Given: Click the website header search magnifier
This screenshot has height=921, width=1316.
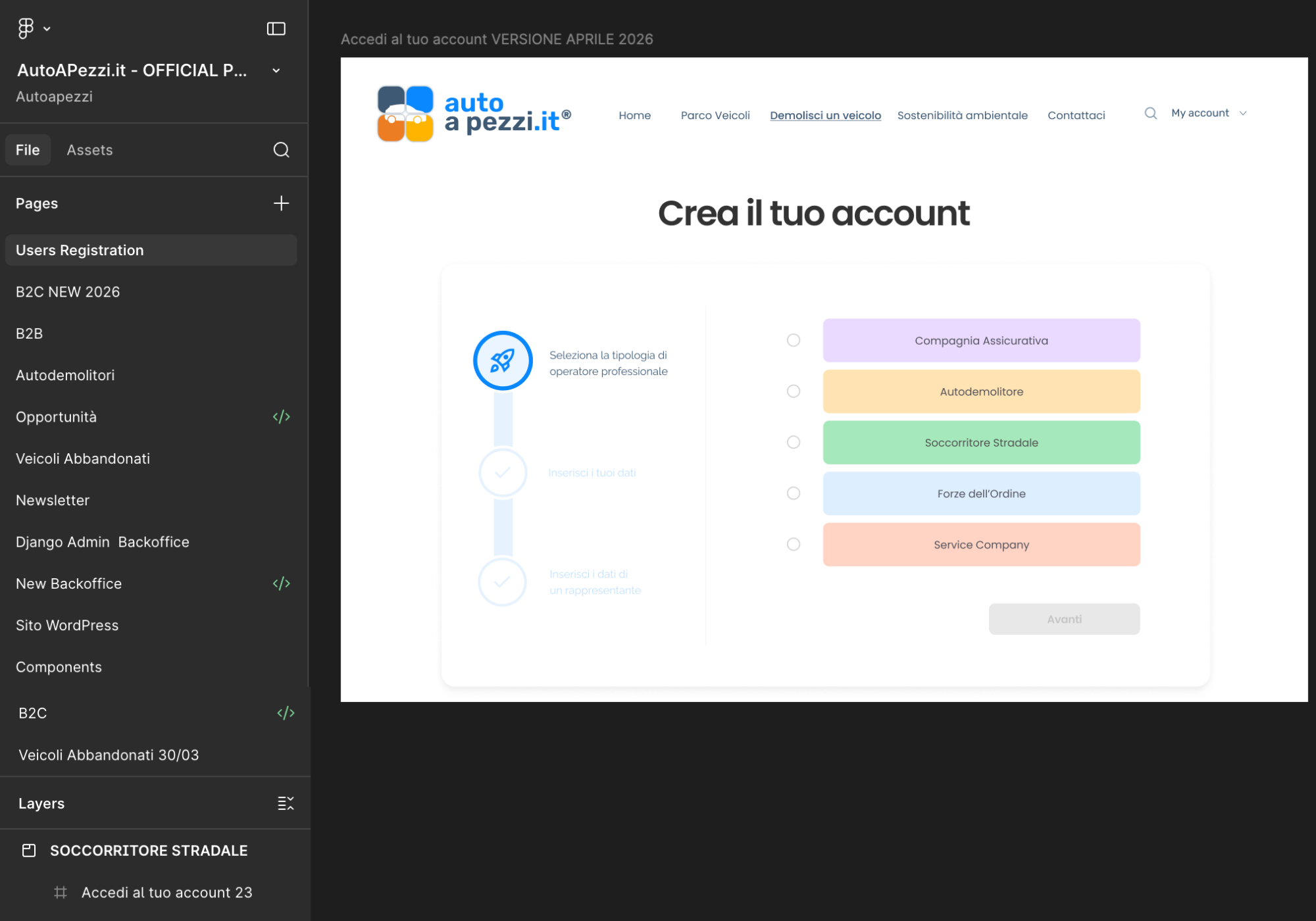Looking at the screenshot, I should (1150, 113).
